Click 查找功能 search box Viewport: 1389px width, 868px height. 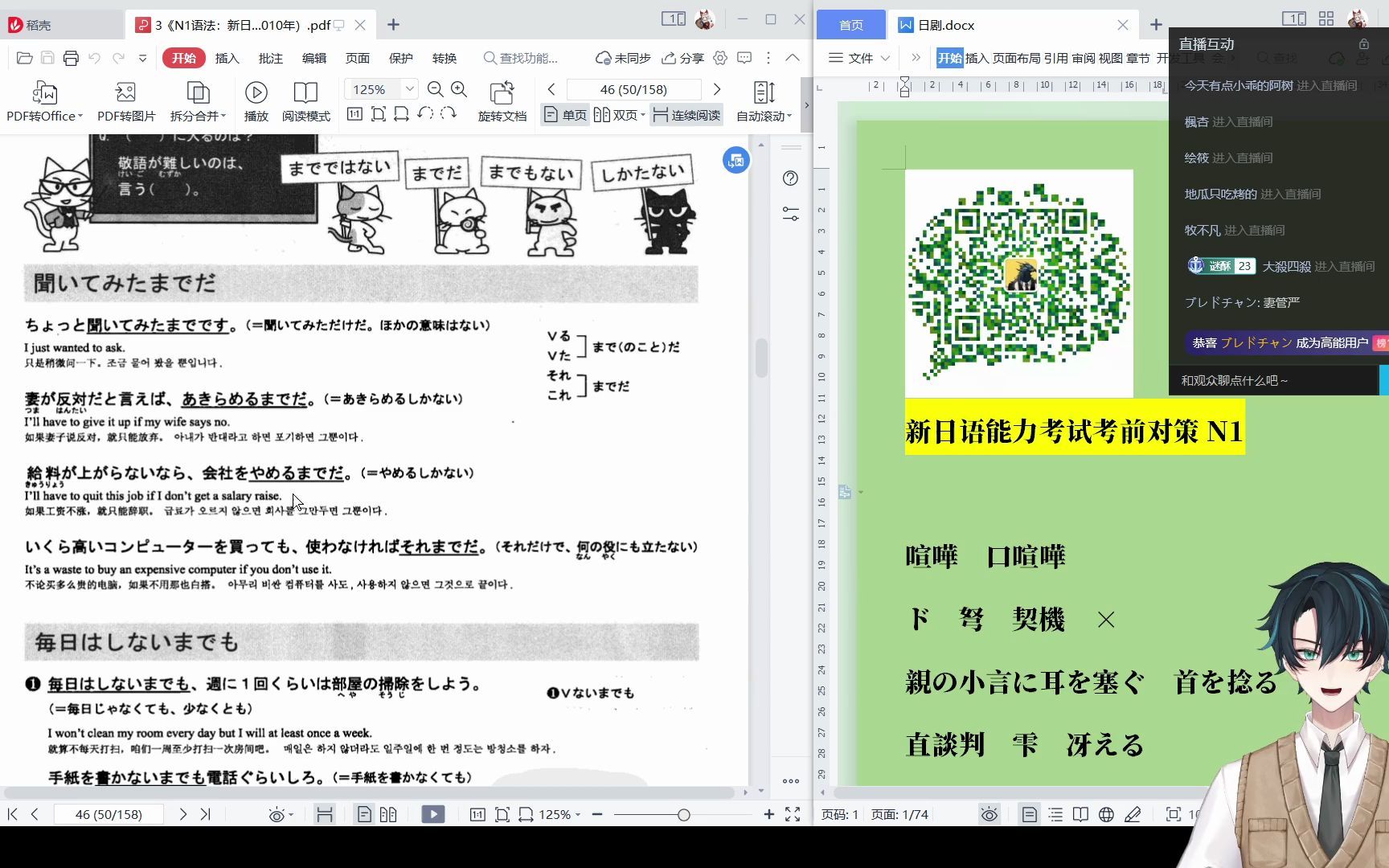click(521, 58)
